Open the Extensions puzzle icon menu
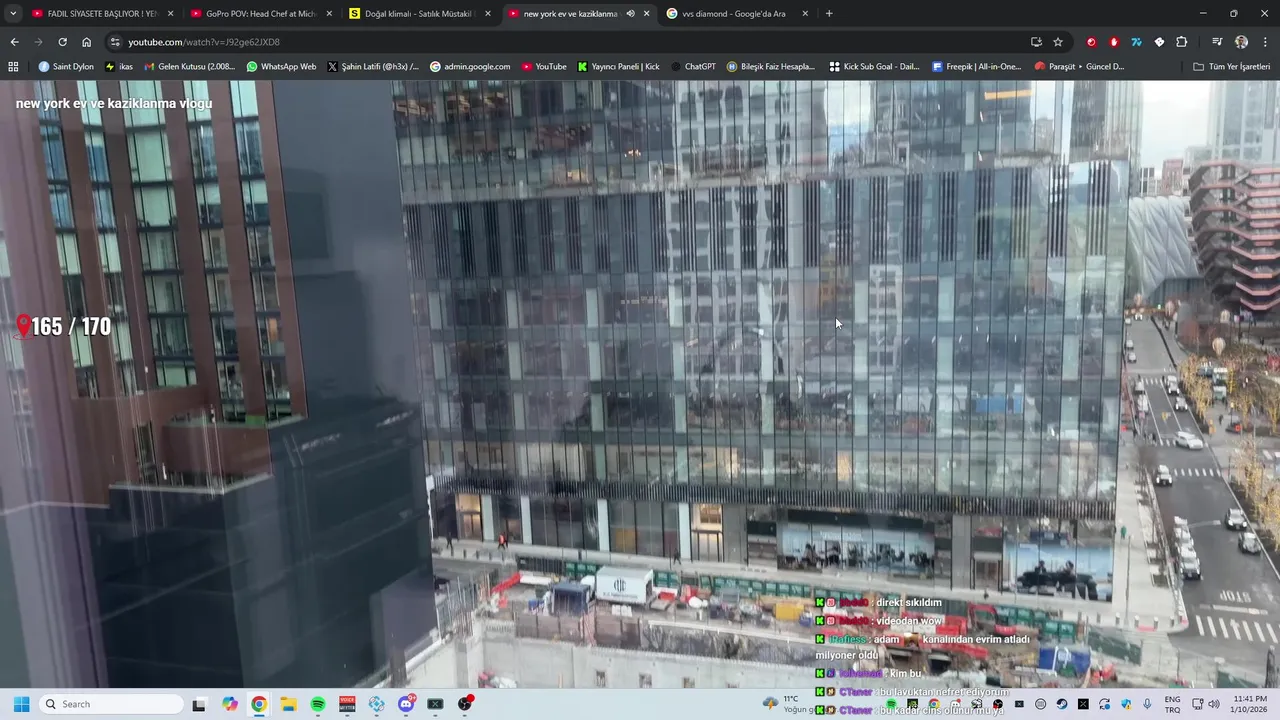The height and width of the screenshot is (720, 1280). 1182,42
